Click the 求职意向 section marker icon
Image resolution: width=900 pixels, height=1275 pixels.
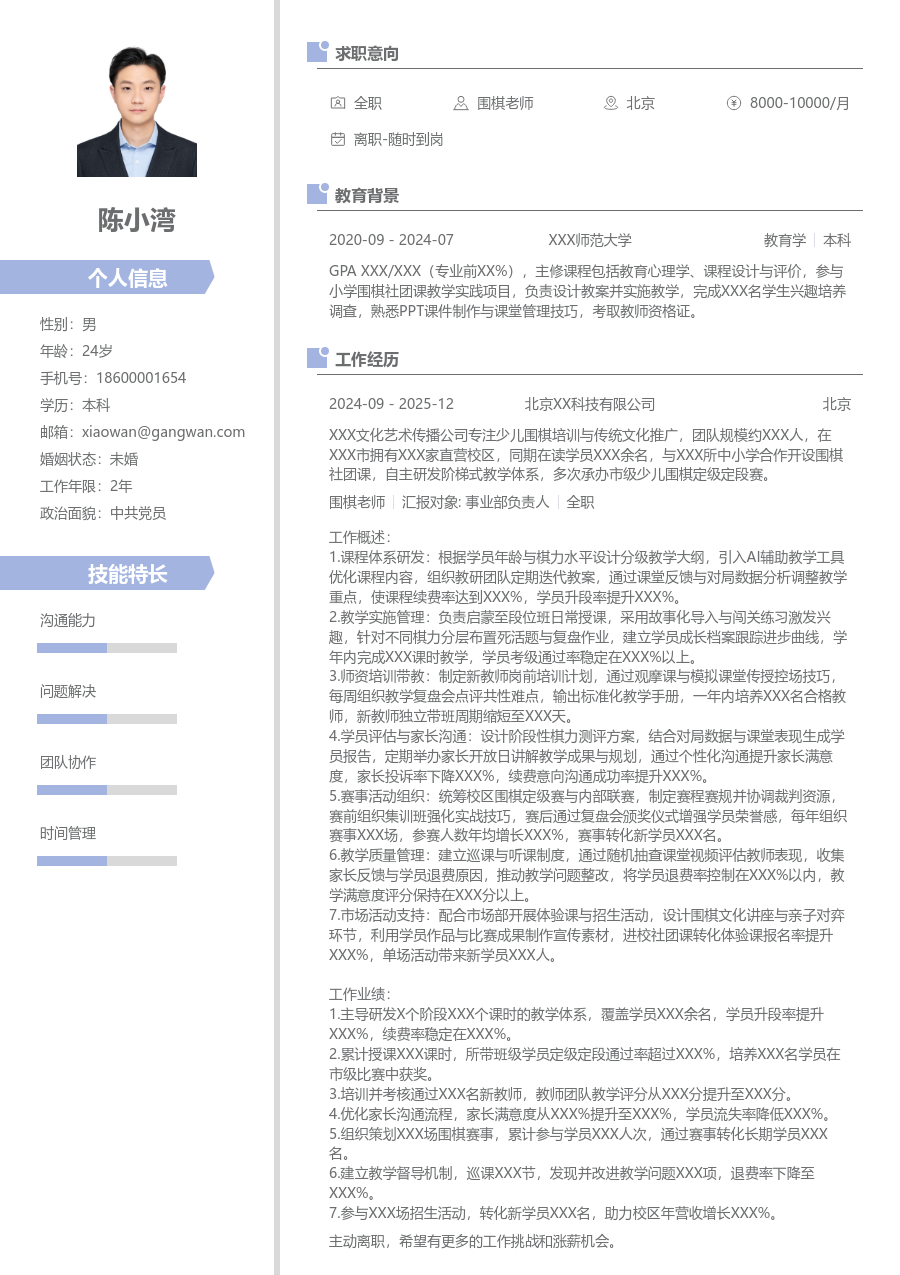coord(317,52)
